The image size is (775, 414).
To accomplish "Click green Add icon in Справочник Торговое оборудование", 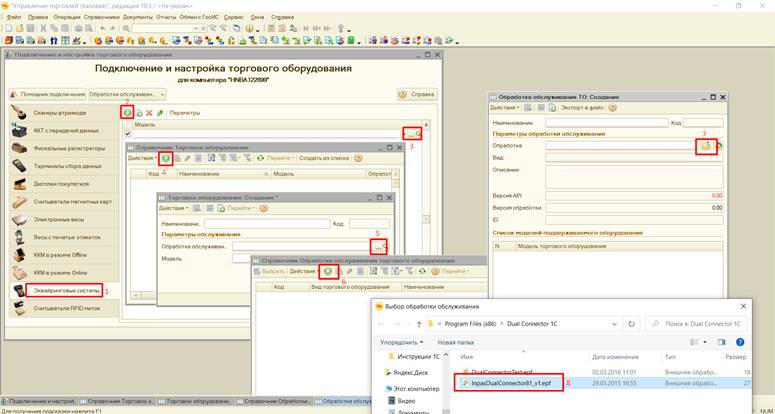I will (x=165, y=158).
